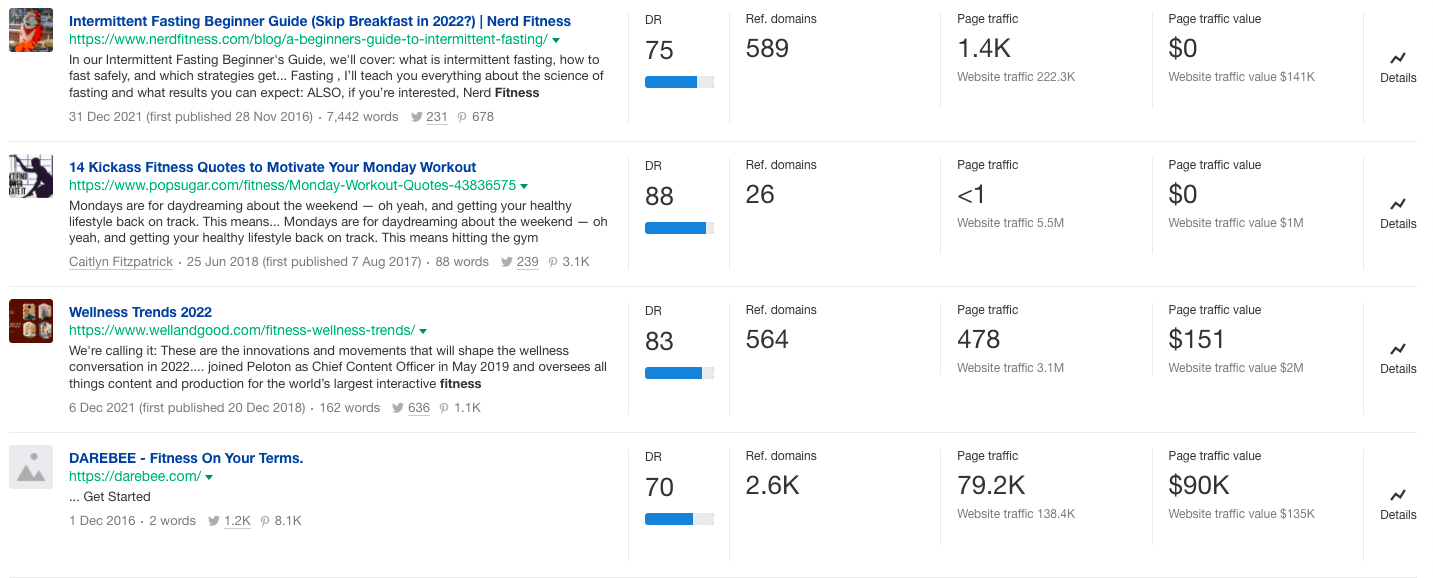The width and height of the screenshot is (1433, 578).
Task: Open Details for the Wellness Trends result
Action: (x=1397, y=358)
